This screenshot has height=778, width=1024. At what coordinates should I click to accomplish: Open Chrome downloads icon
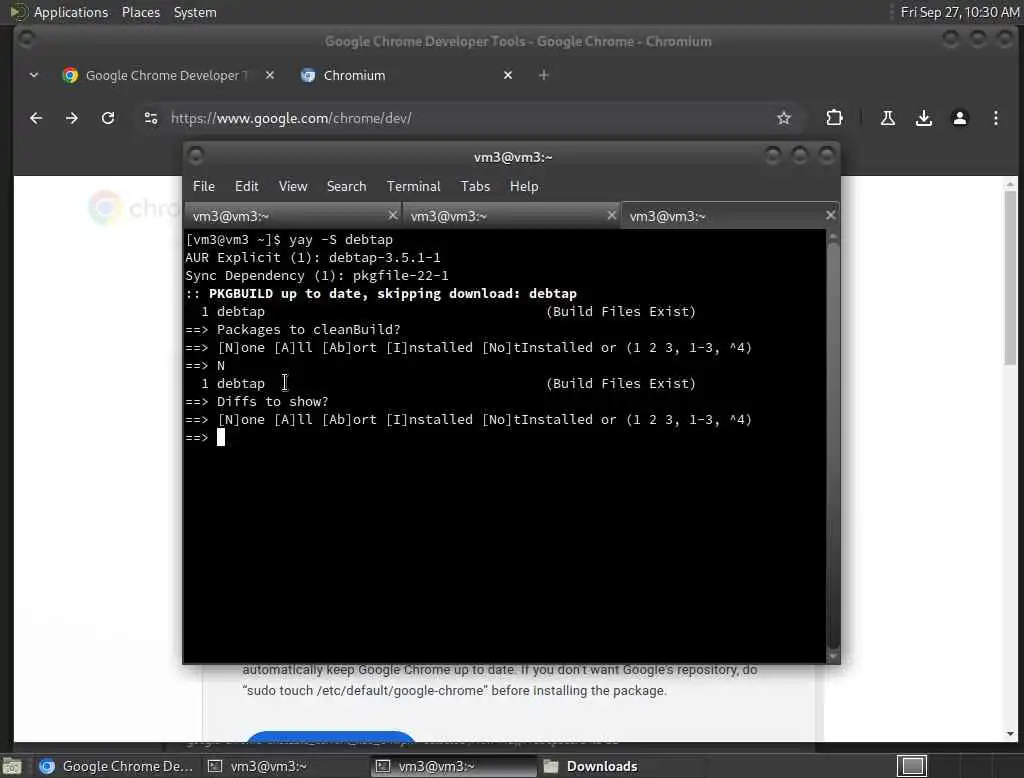pyautogui.click(x=923, y=118)
